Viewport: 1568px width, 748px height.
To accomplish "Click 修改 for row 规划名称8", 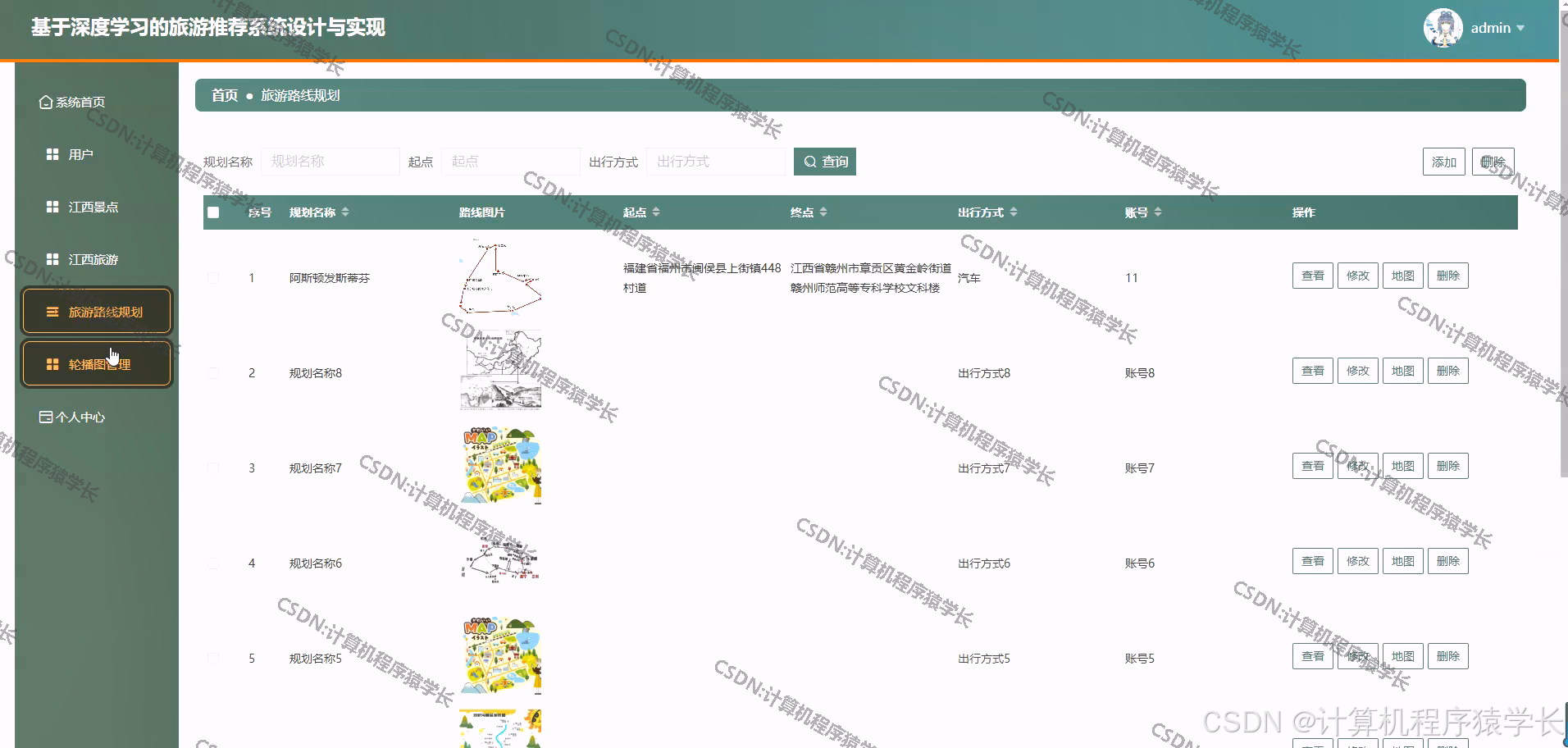I will (1358, 371).
